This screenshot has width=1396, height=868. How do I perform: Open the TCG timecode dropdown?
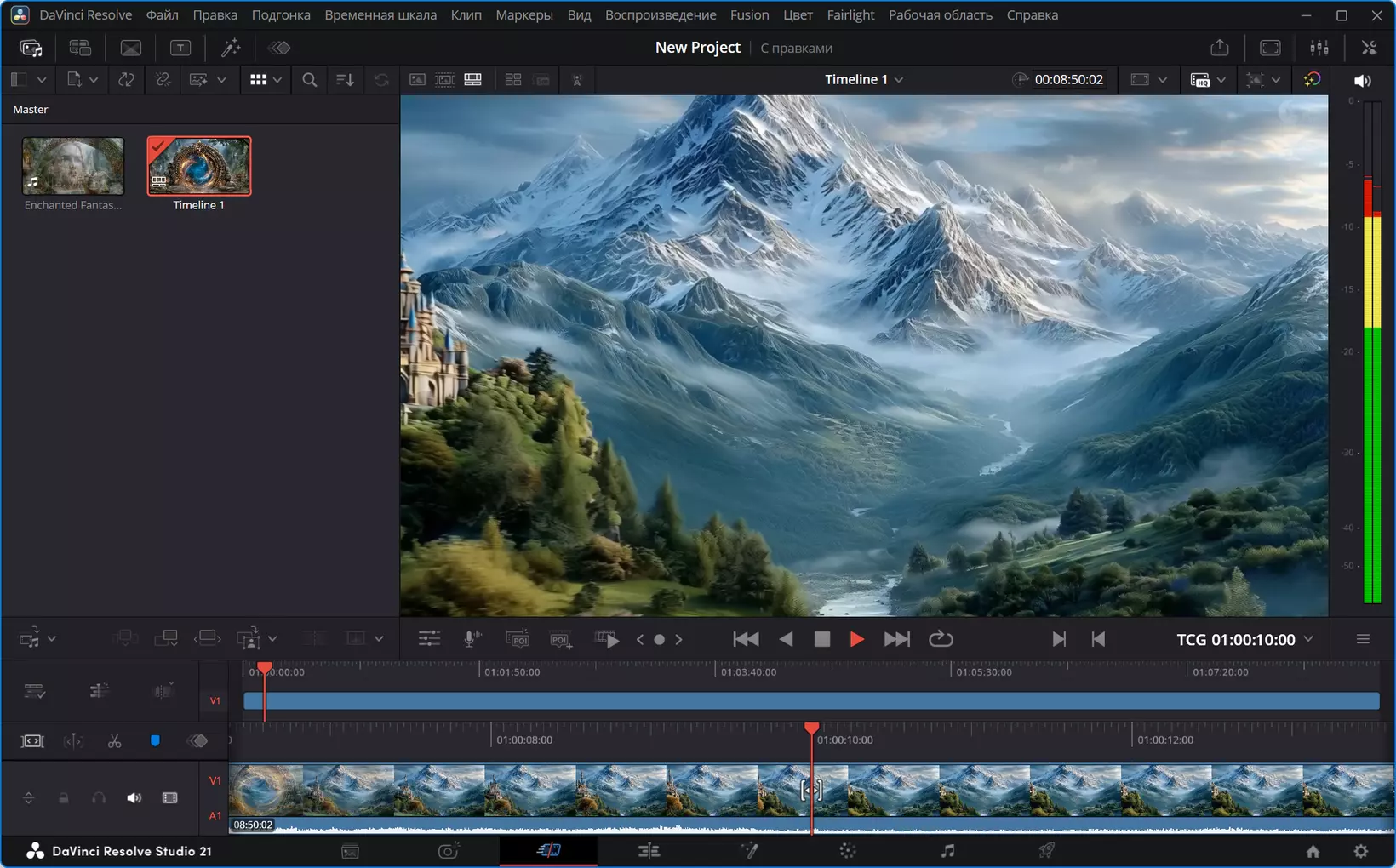(x=1308, y=639)
